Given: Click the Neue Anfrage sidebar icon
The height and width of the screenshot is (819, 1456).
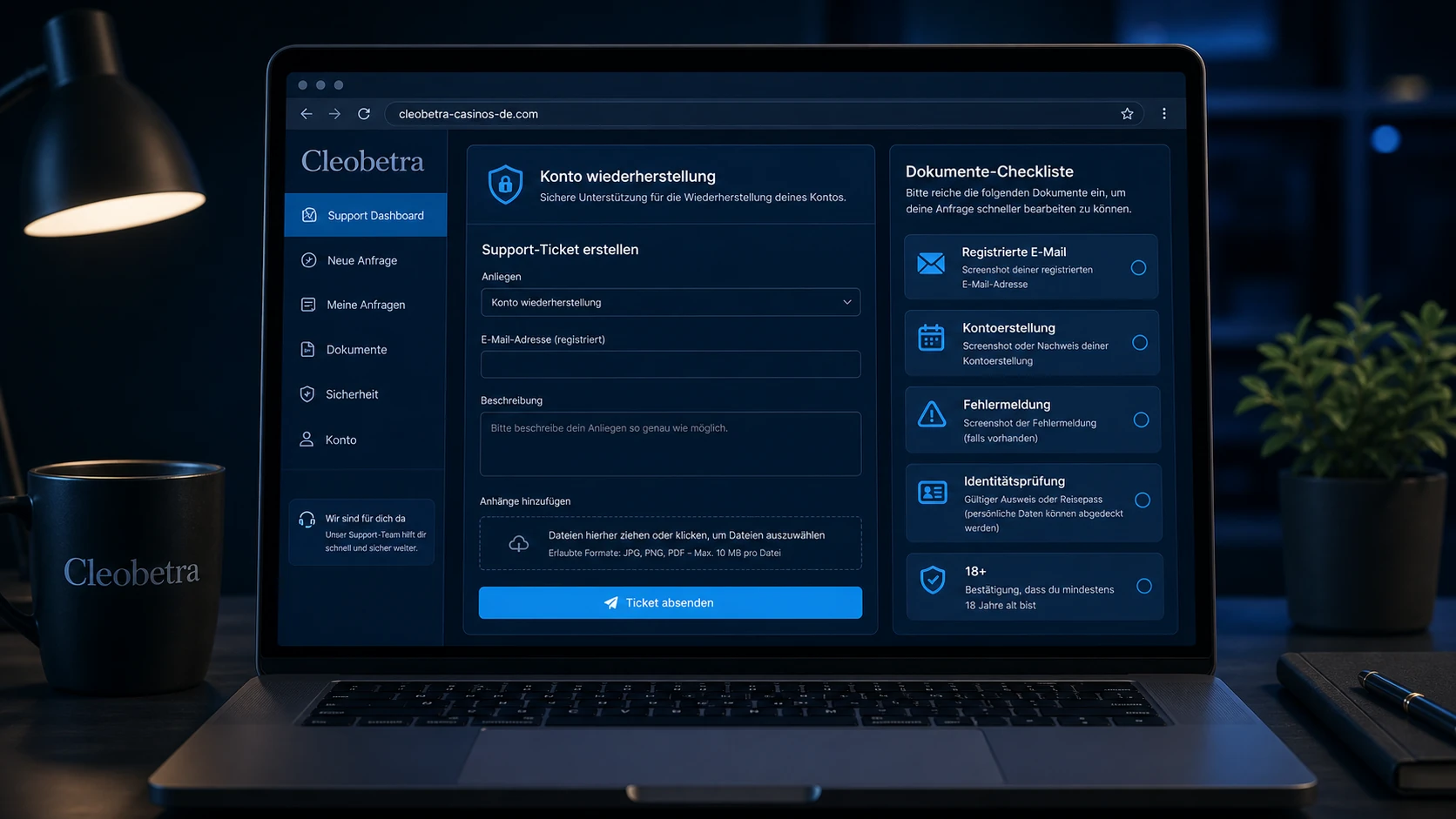Looking at the screenshot, I should click(x=308, y=260).
